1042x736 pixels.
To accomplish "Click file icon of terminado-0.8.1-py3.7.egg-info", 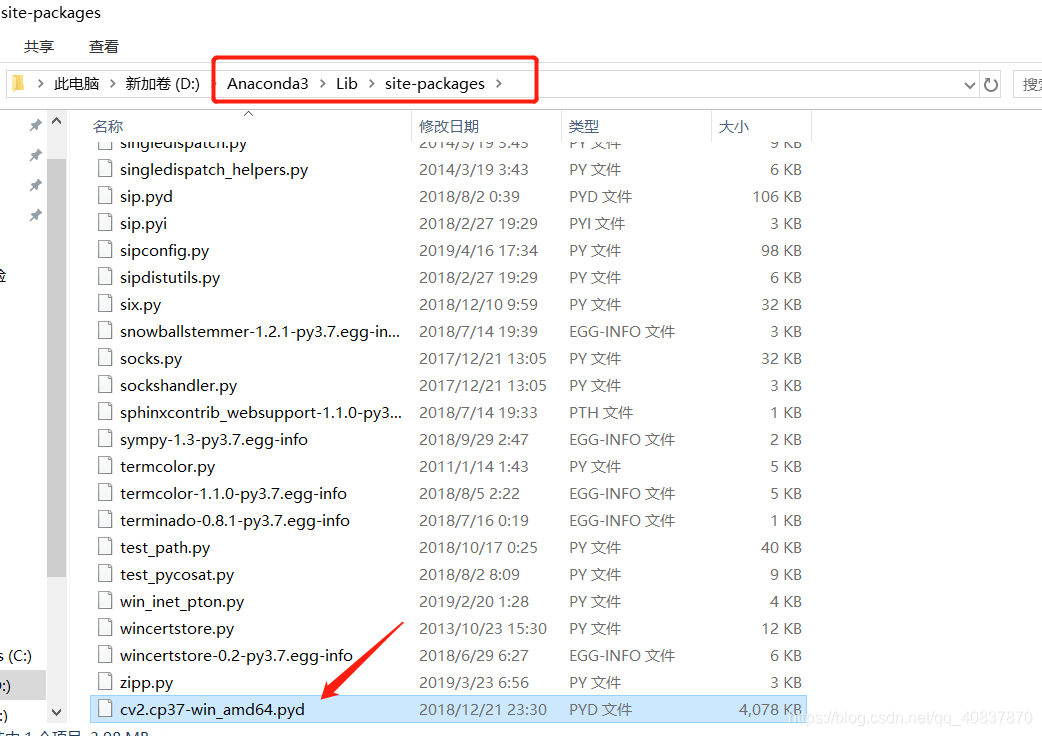I will (x=105, y=519).
